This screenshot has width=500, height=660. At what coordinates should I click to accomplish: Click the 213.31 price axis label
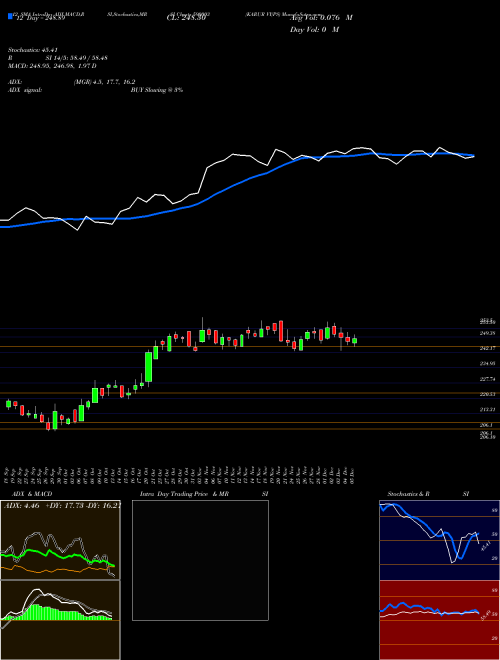pos(487,409)
